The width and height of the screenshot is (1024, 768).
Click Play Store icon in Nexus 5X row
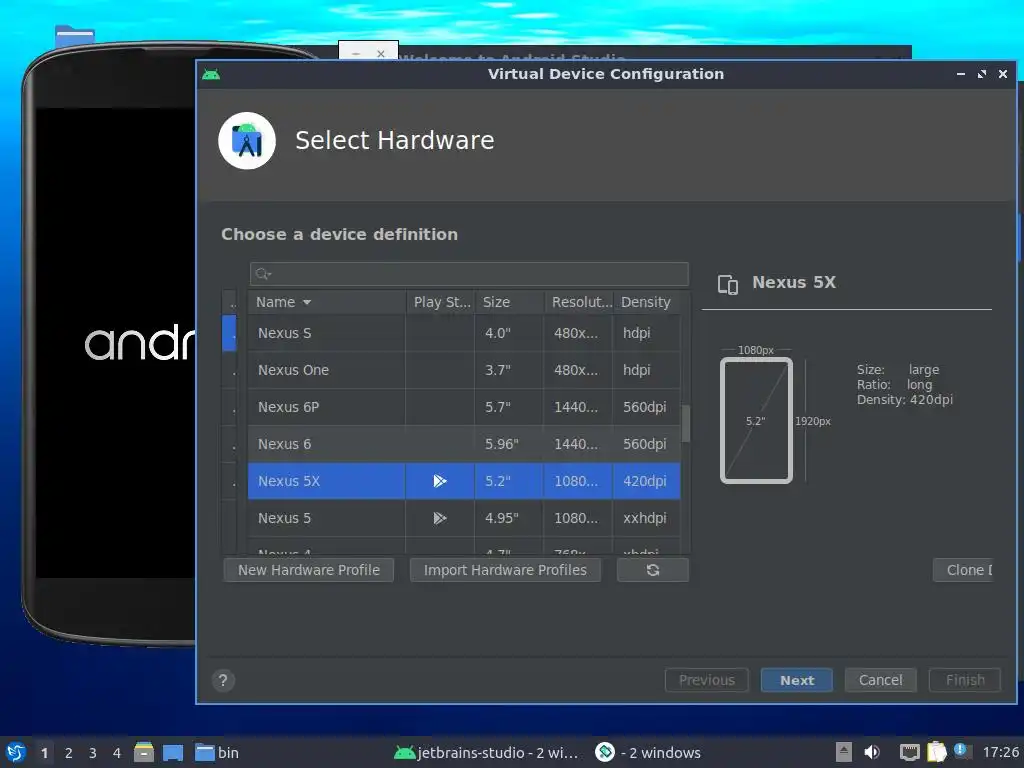[440, 481]
